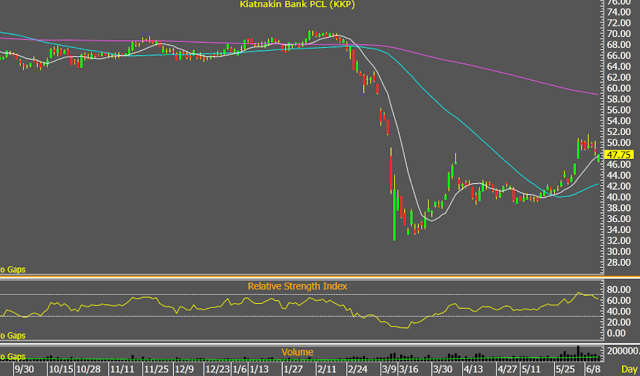Click the 5/11 date label on time axis
The width and height of the screenshot is (640, 376).
point(531,369)
